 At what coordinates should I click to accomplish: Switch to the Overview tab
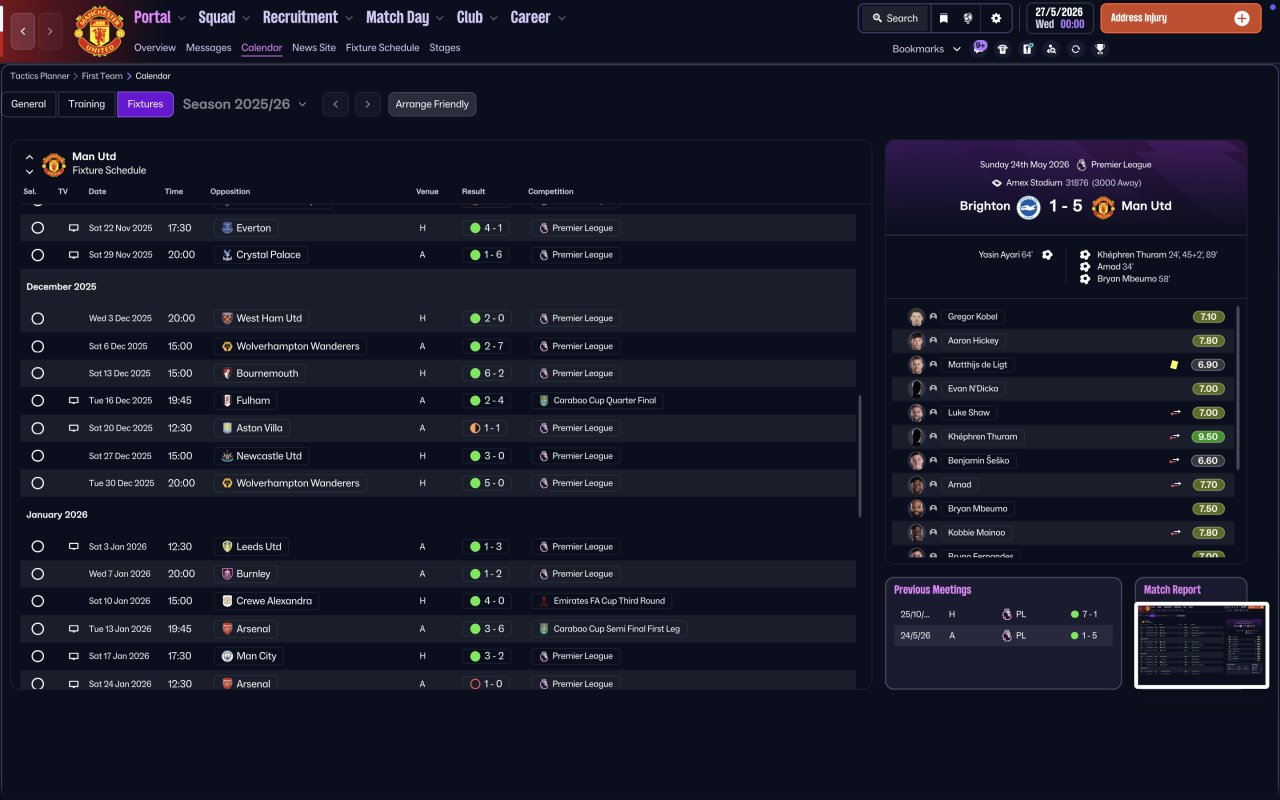[x=155, y=48]
